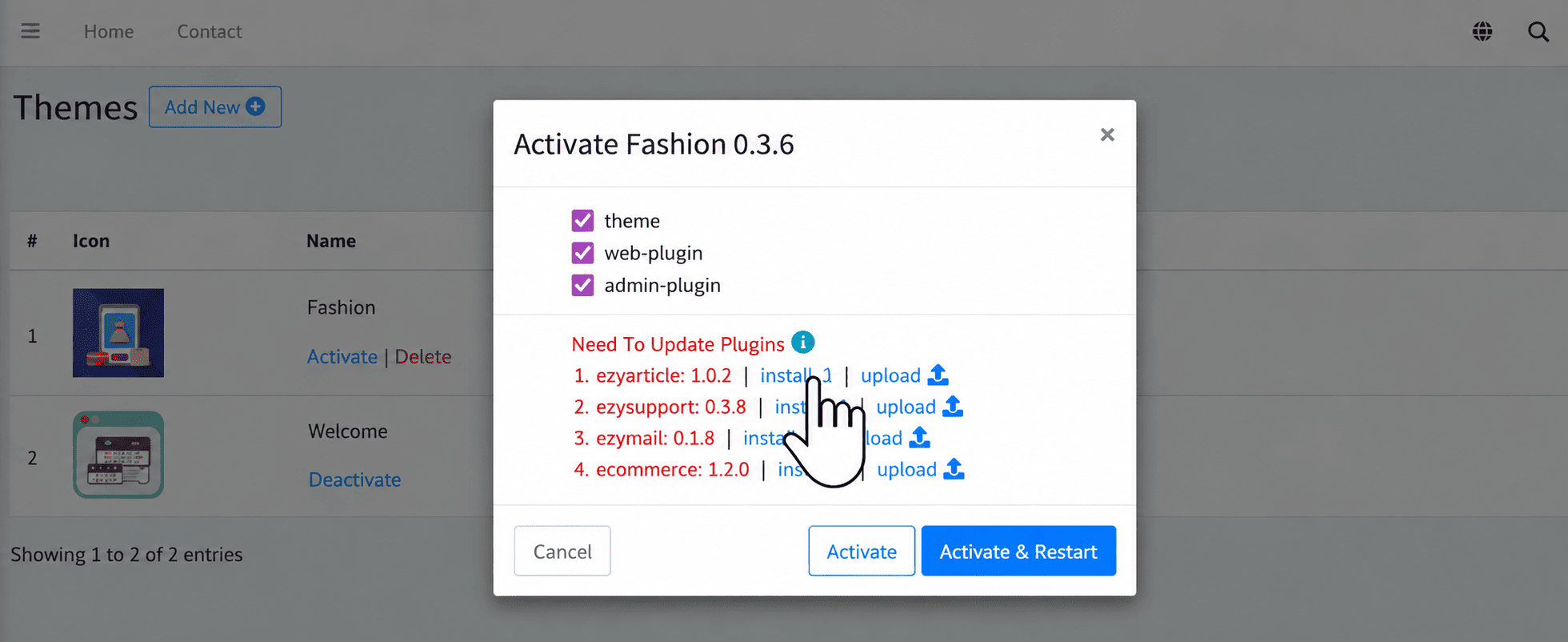Screen dimensions: 1568x642
Task: Click Deactivate link under Welcome theme
Action: point(355,479)
